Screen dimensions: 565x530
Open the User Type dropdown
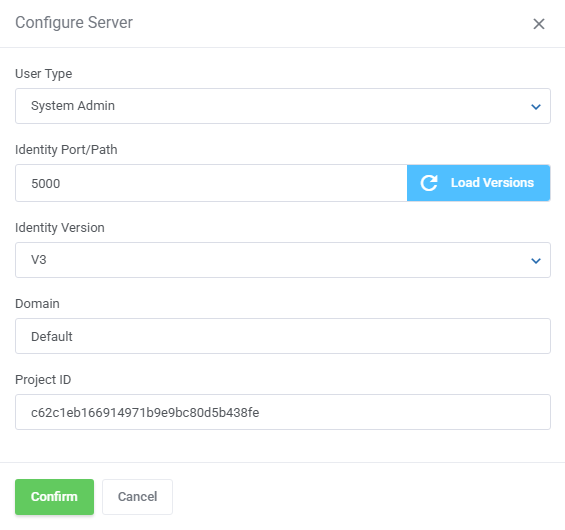[x=283, y=106]
